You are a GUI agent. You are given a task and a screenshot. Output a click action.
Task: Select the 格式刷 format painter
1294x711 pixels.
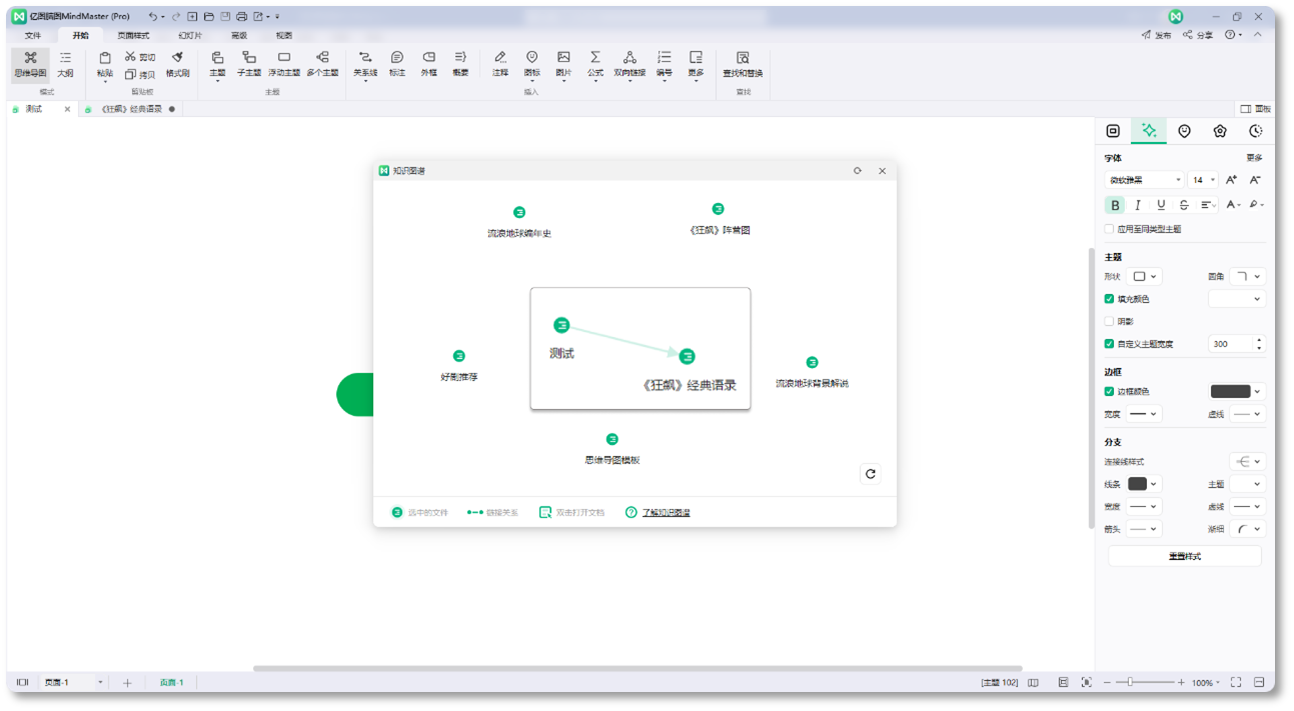[x=178, y=64]
